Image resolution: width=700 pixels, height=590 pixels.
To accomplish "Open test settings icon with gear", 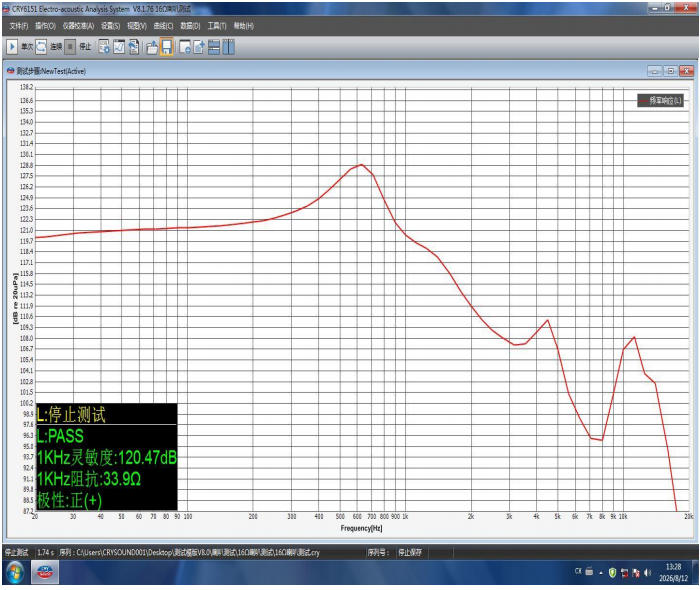I will click(x=104, y=47).
